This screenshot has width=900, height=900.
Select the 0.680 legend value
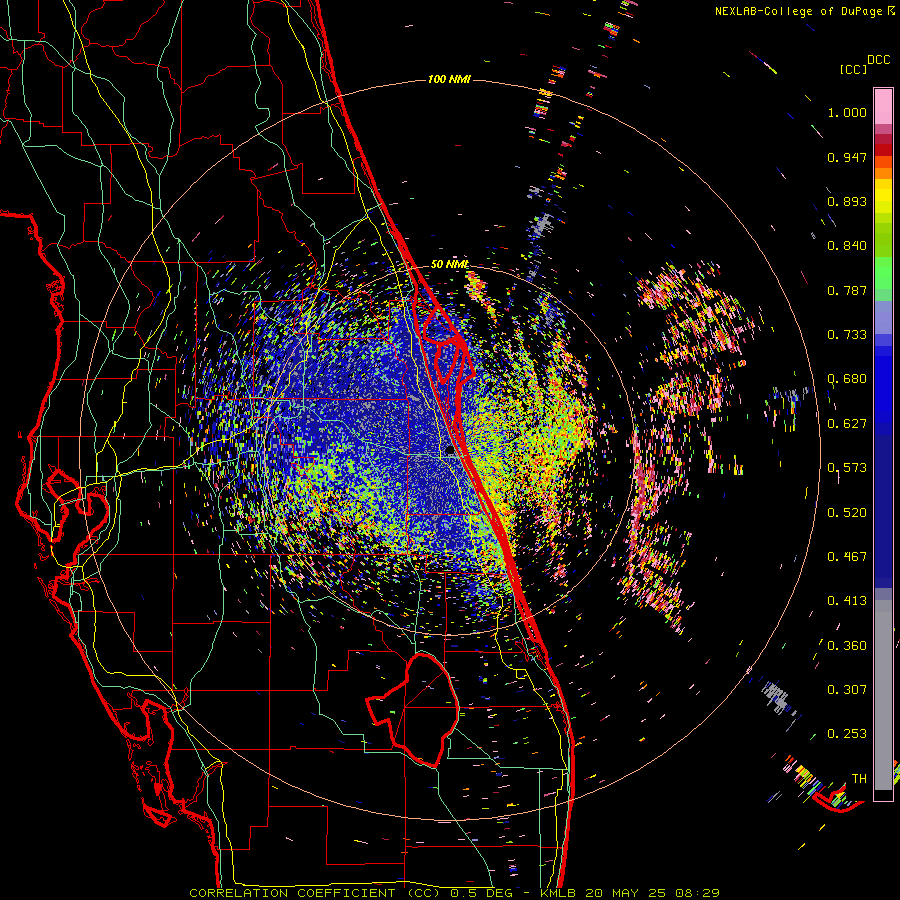coord(847,379)
